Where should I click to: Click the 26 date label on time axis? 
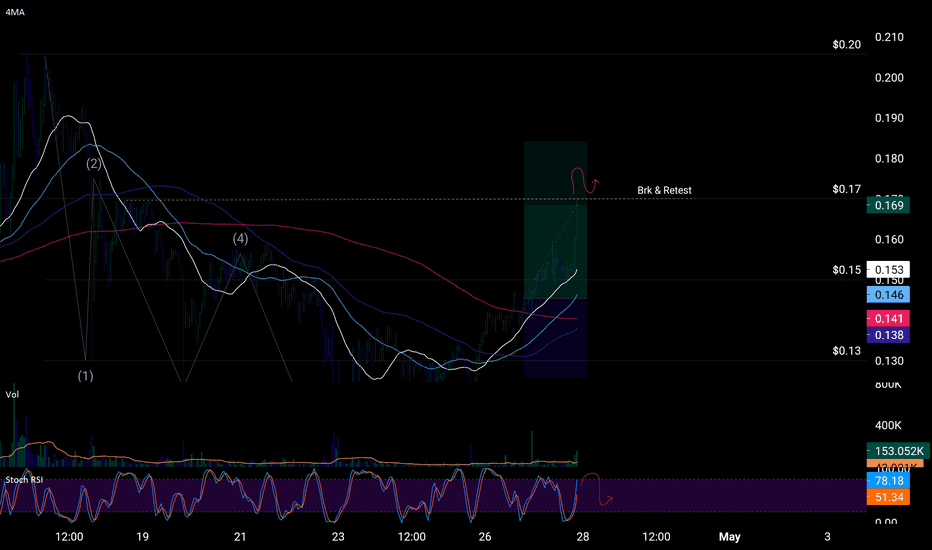(x=485, y=536)
